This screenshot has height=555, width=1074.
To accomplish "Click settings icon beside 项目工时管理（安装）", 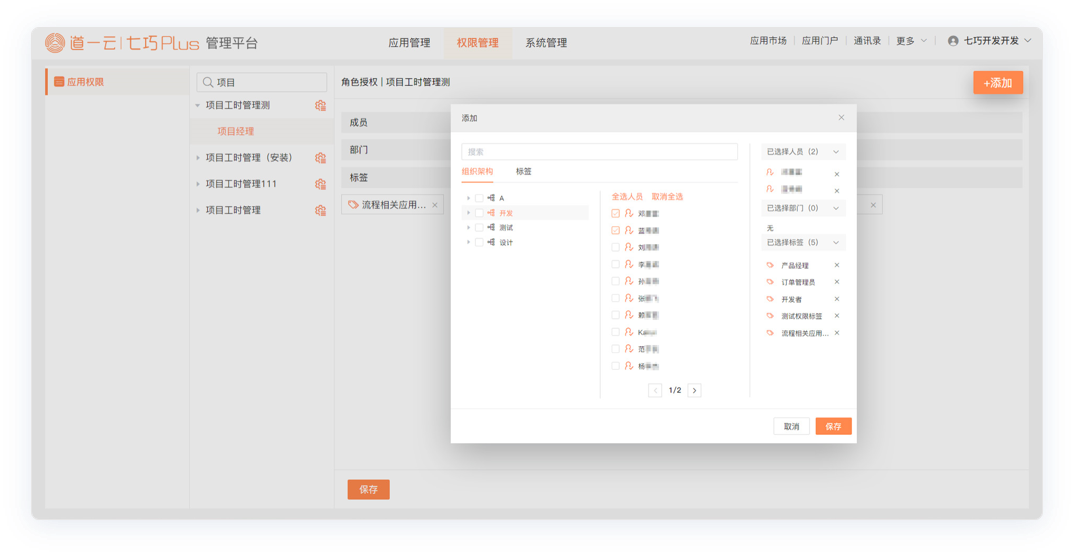I will [320, 158].
